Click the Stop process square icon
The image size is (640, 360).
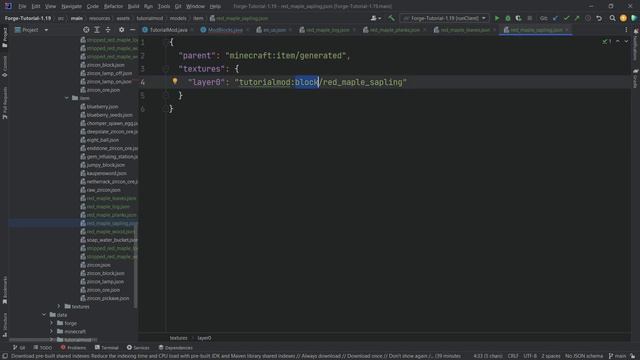click(x=529, y=18)
